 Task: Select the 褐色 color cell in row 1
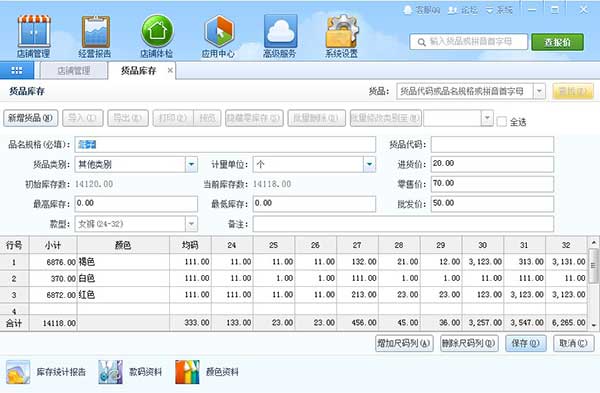(123, 262)
